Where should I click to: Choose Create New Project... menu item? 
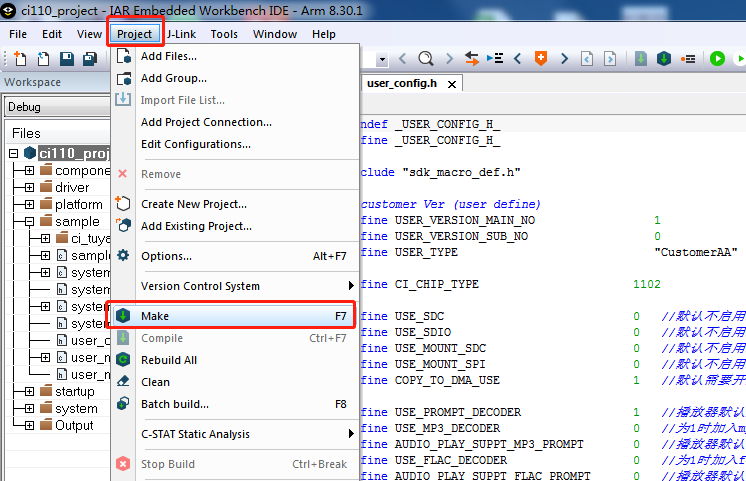coord(235,204)
